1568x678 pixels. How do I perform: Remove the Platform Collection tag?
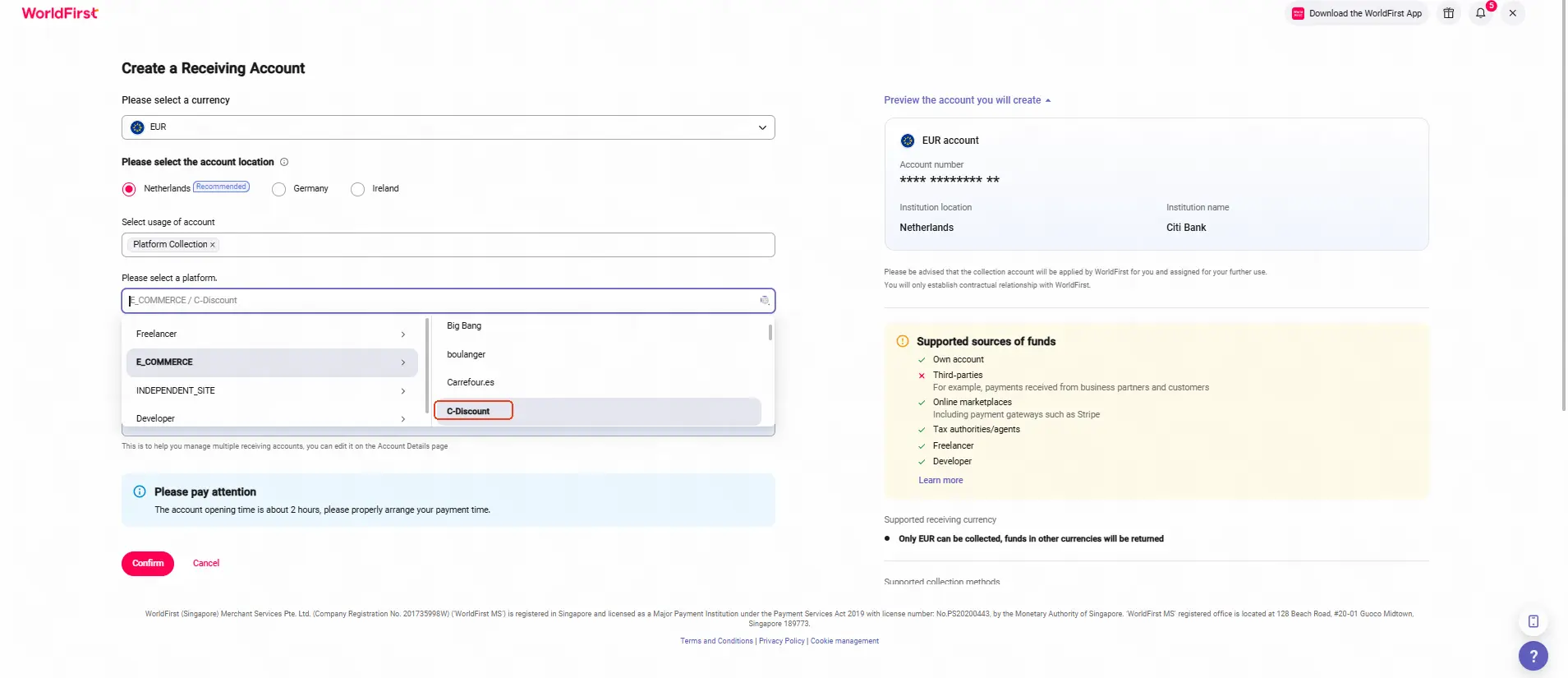tap(213, 245)
